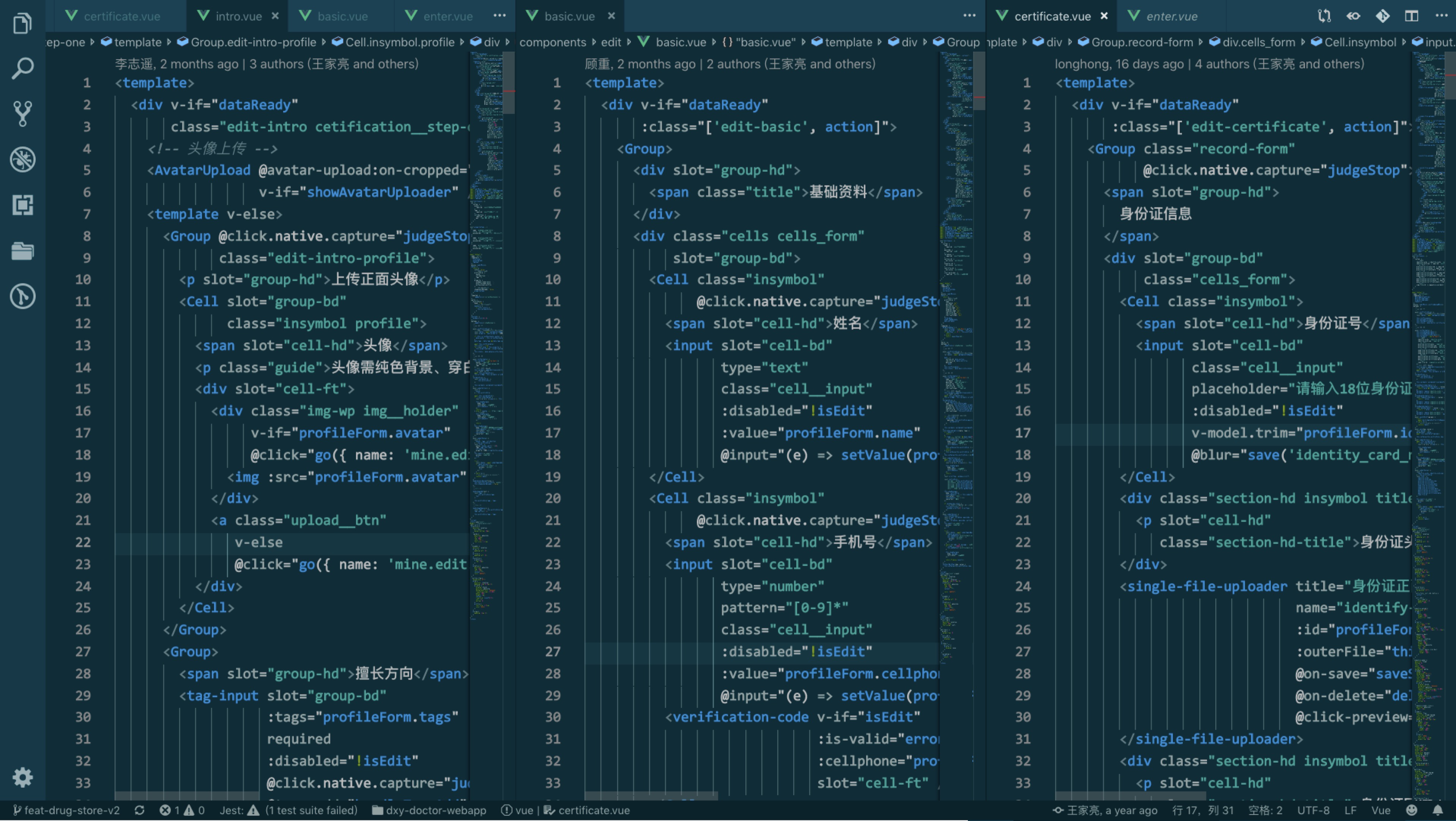
Task: Open errors and warnings count in status bar
Action: tap(181, 810)
